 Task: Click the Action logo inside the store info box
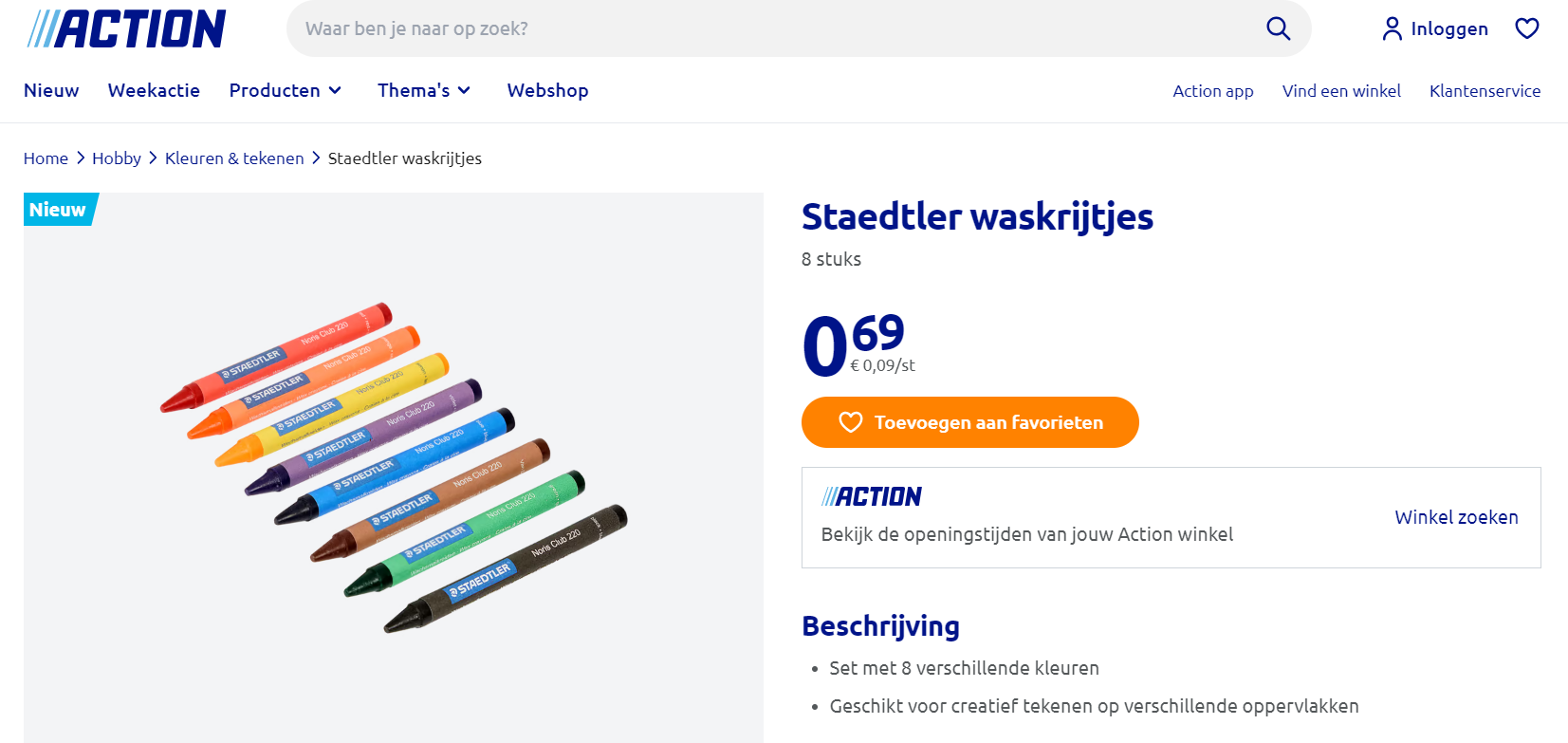[871, 495]
